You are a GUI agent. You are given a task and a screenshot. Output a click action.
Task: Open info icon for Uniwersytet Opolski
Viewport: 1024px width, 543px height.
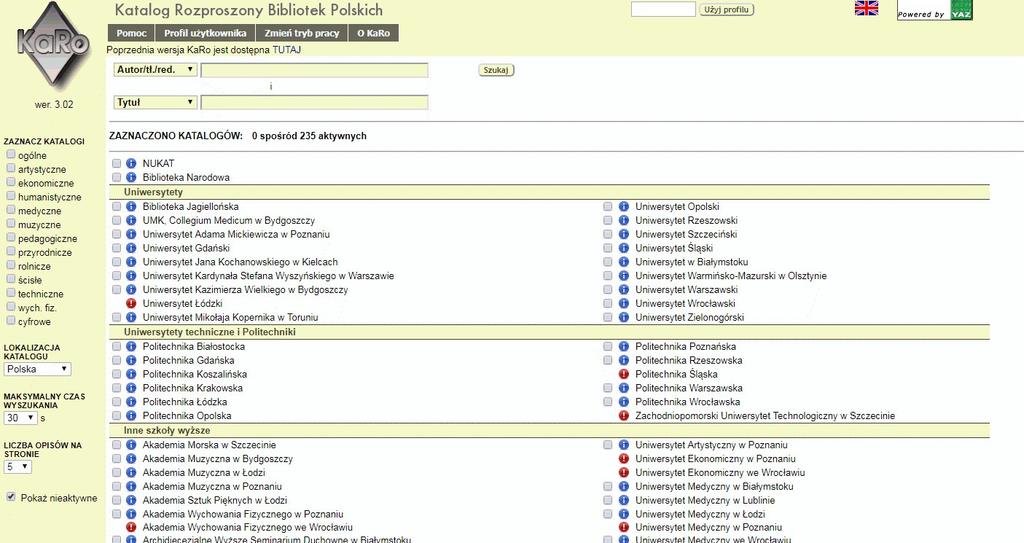tap(624, 206)
